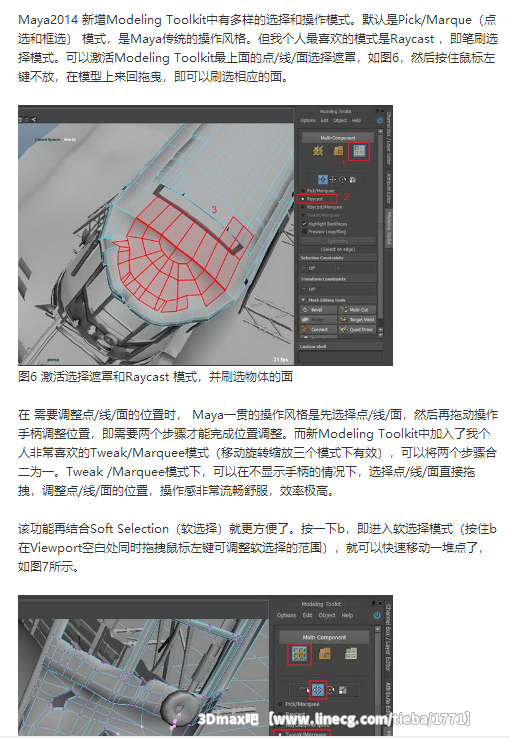Viewport: 510px width, 738px height.
Task: Click Selection Constraints value field in figure 6
Action: click(x=356, y=268)
